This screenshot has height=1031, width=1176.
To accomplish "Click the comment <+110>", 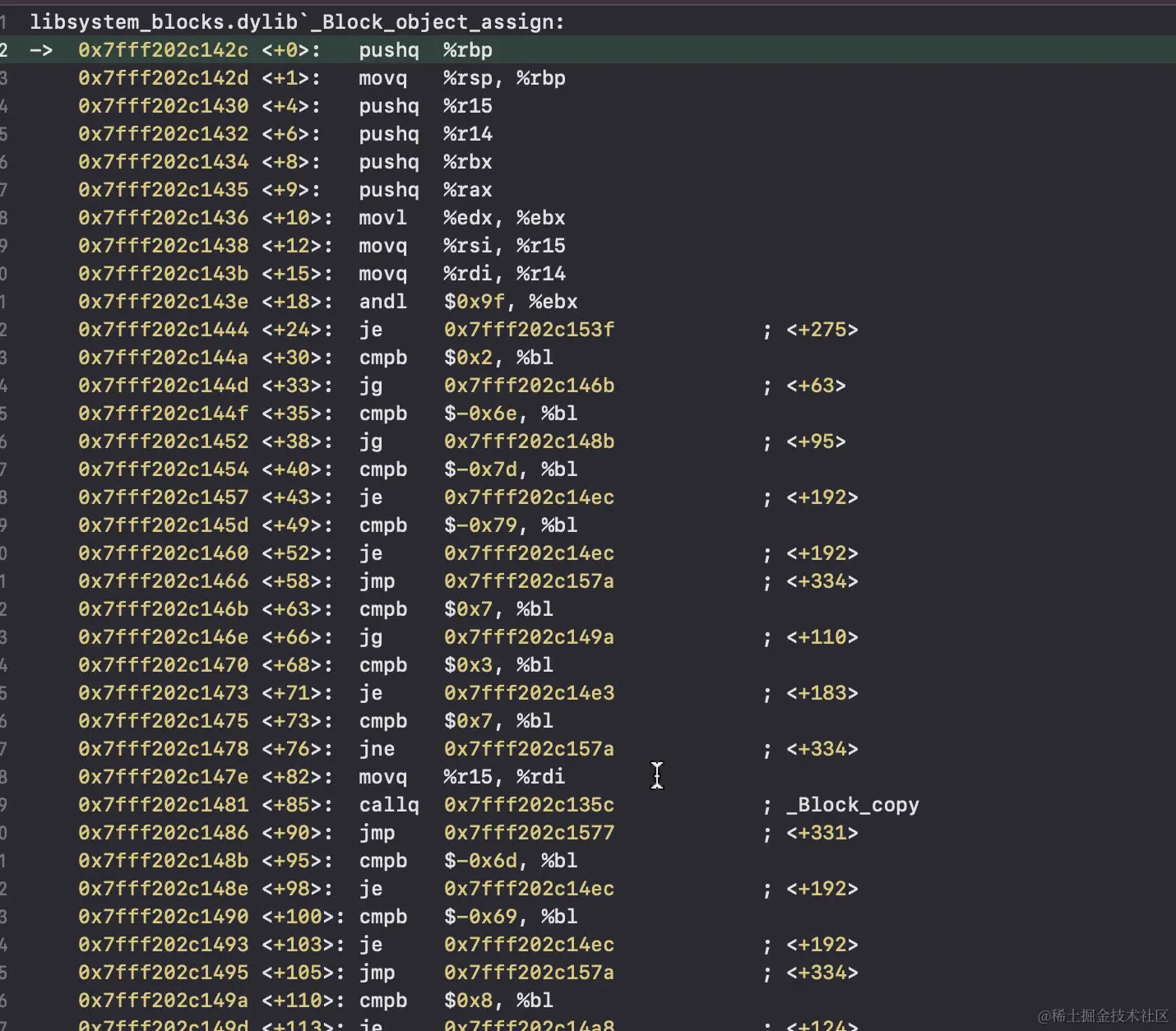I will (x=822, y=637).
